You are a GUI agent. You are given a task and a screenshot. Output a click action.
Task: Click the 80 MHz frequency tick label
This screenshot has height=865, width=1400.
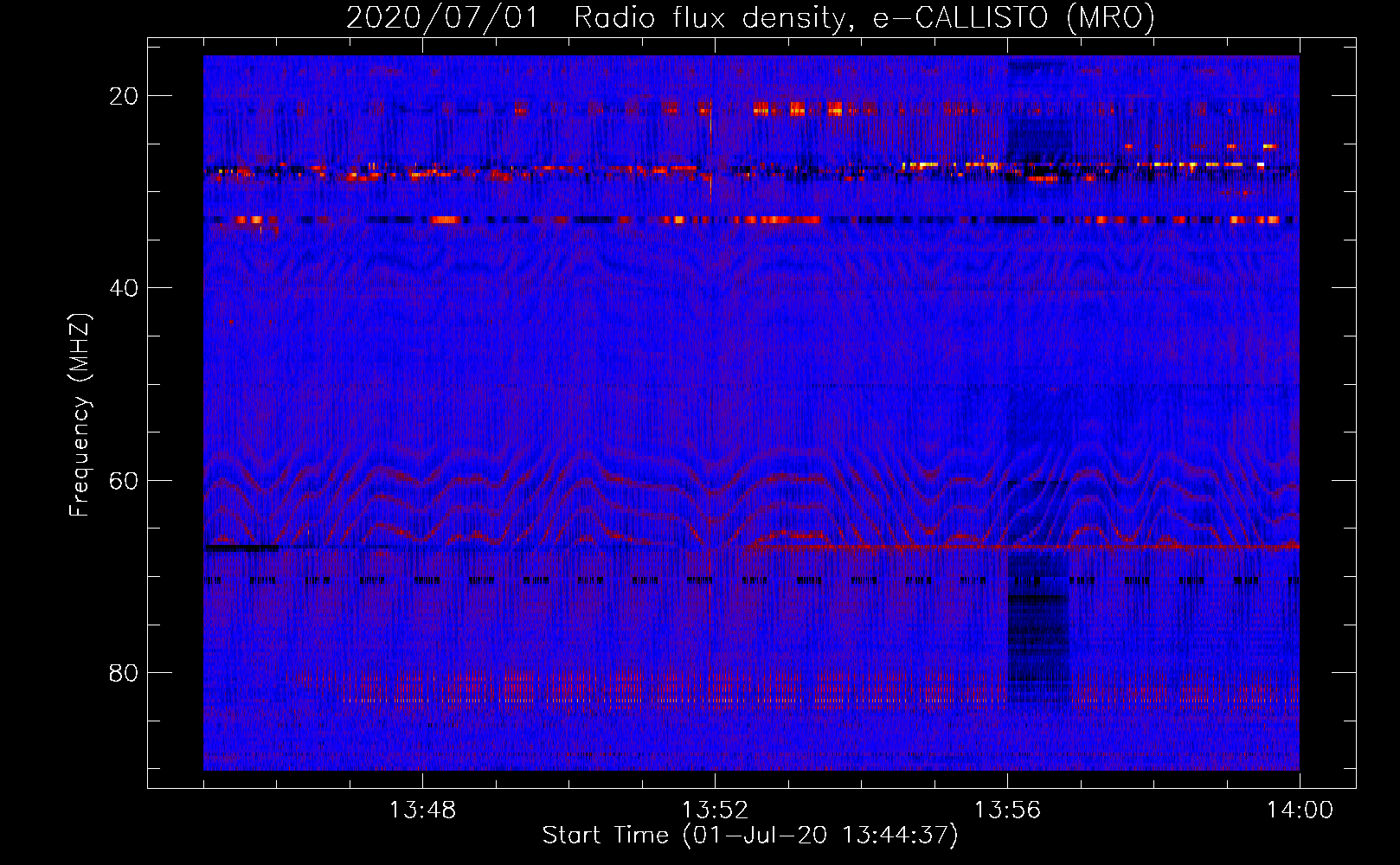[124, 672]
